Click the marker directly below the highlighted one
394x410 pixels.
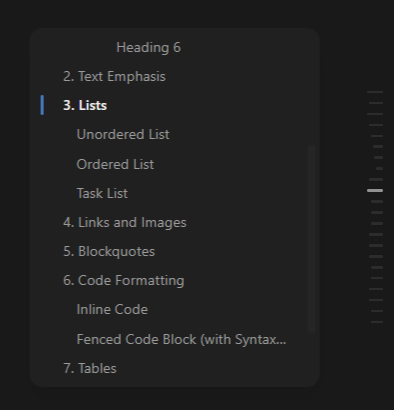tap(377, 201)
